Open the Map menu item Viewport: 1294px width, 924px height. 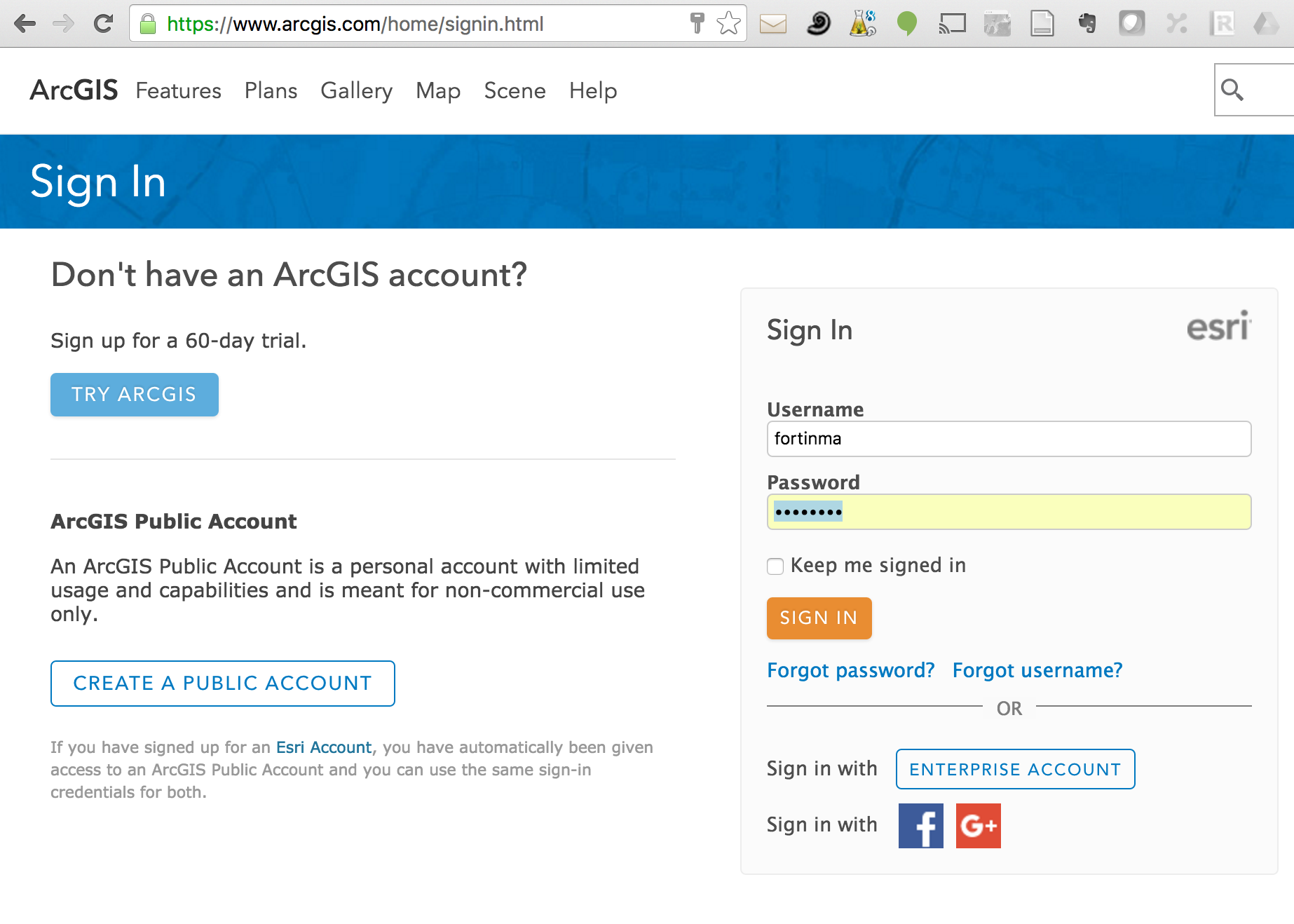(x=438, y=90)
